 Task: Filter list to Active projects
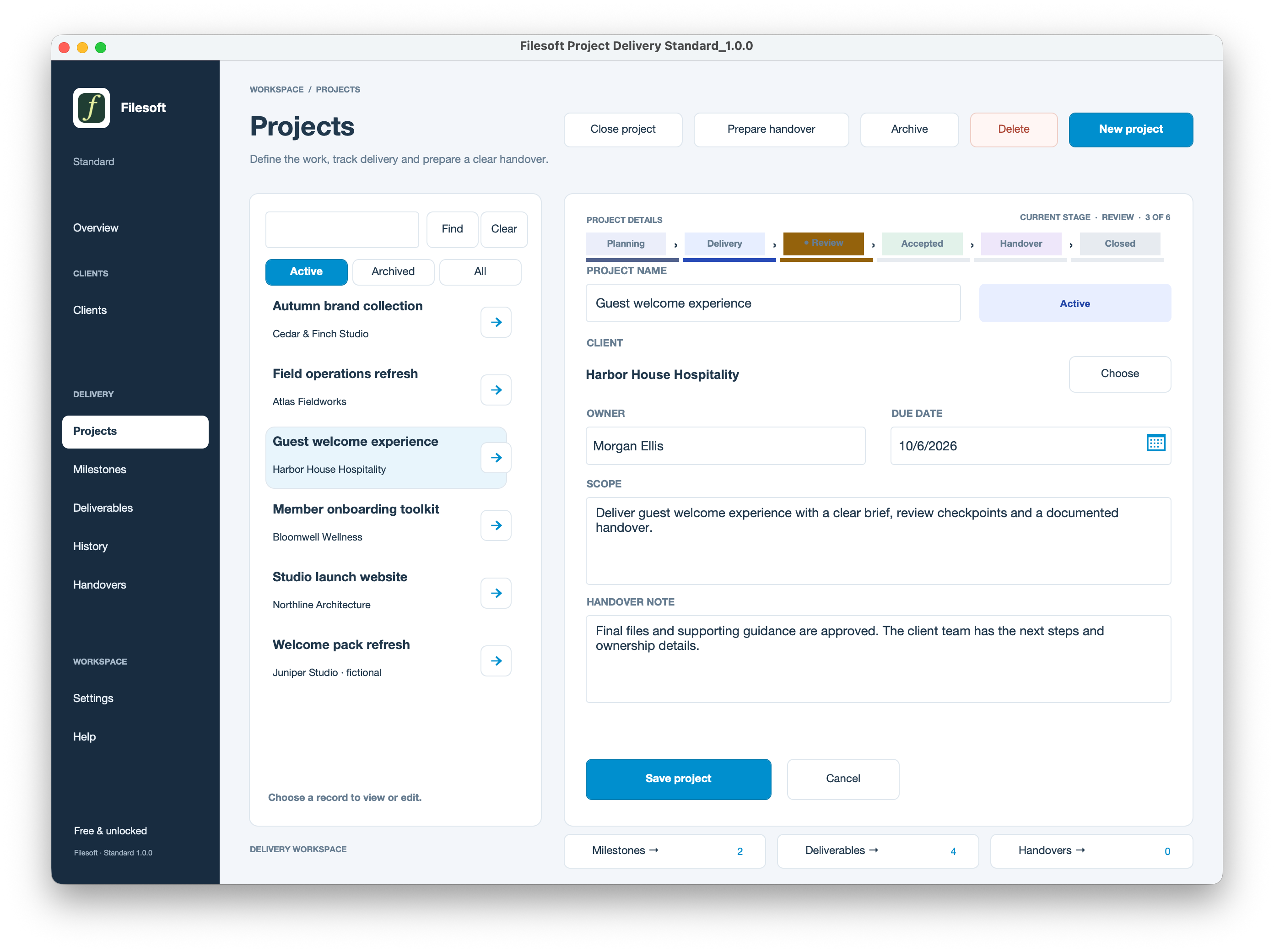coord(307,272)
